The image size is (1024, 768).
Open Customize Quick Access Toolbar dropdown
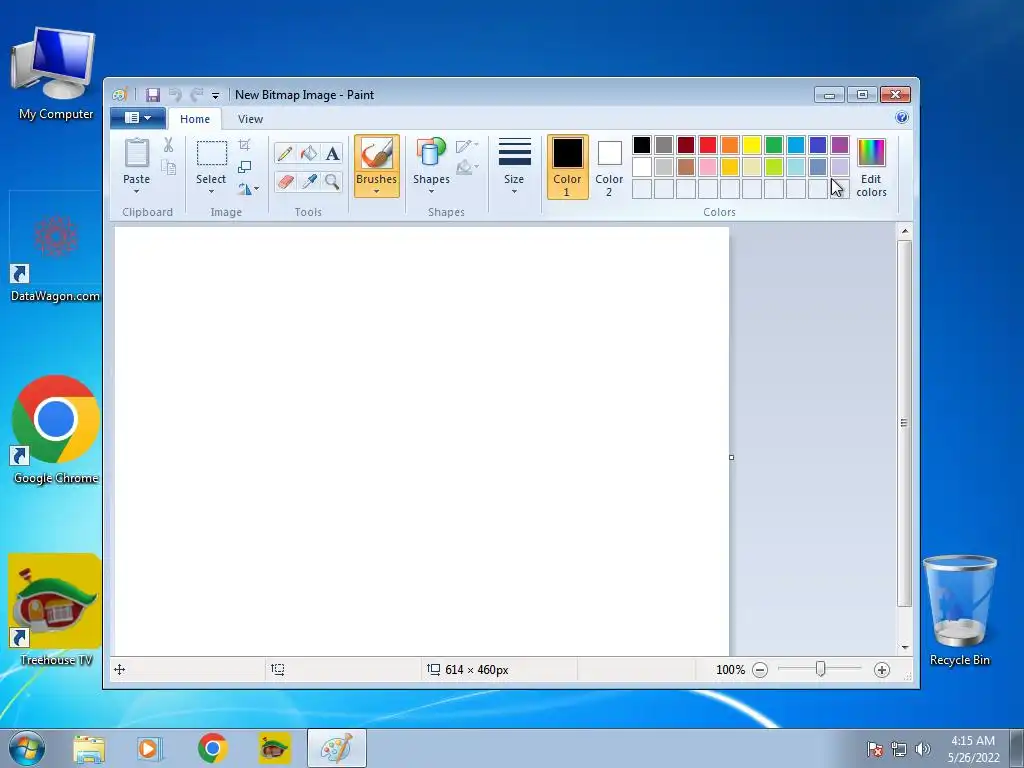tap(216, 95)
